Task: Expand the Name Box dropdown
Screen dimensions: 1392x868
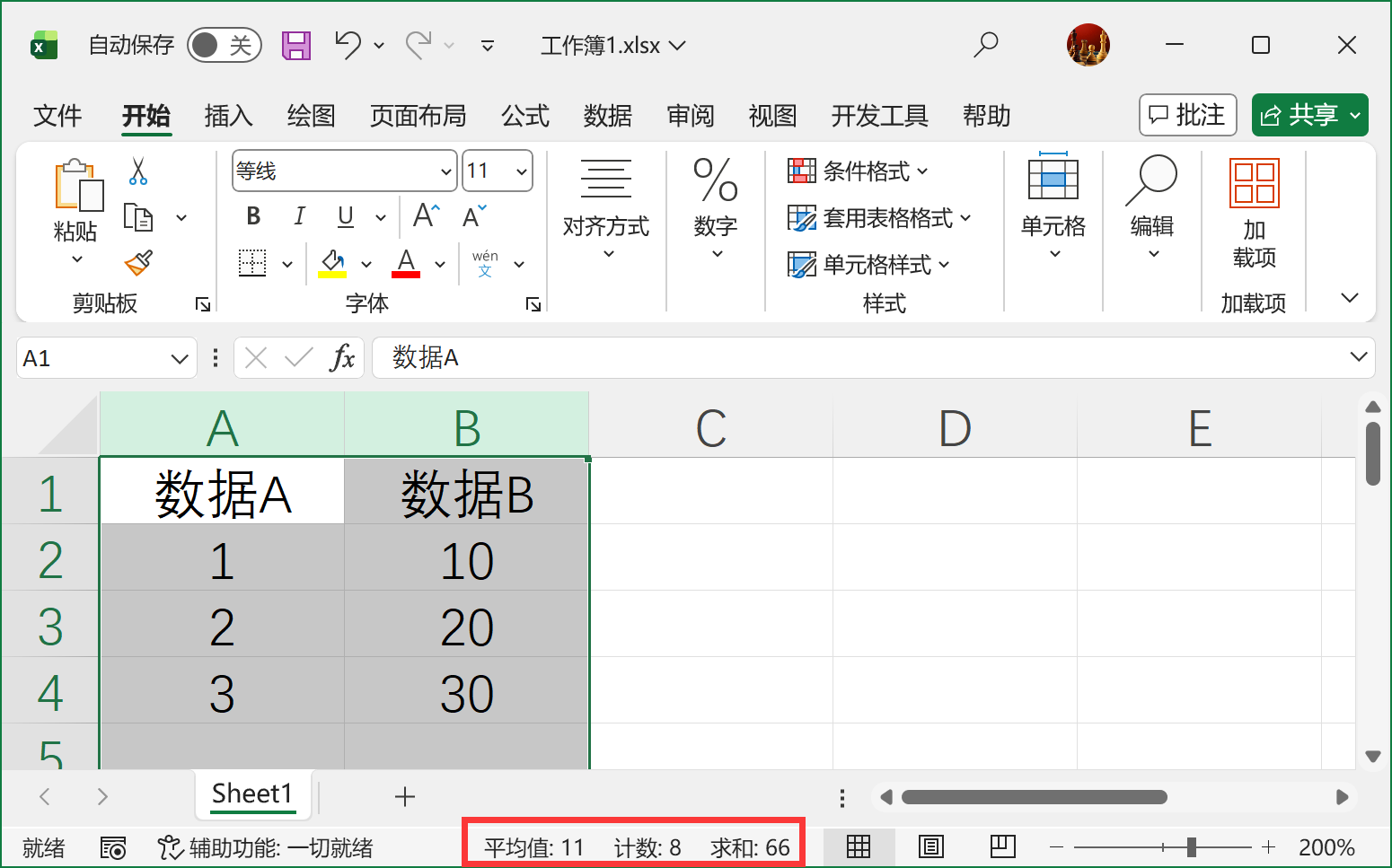Action: pyautogui.click(x=180, y=359)
